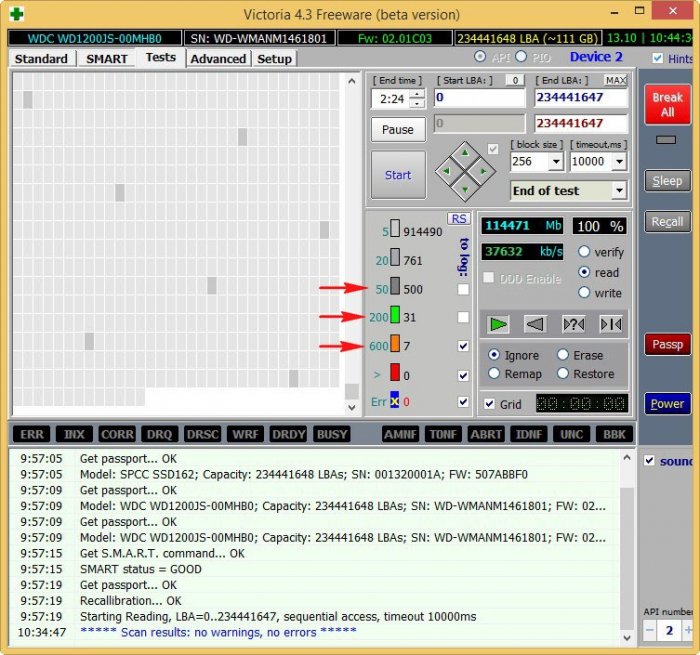
Task: Increase the End time spinner
Action: click(417, 94)
